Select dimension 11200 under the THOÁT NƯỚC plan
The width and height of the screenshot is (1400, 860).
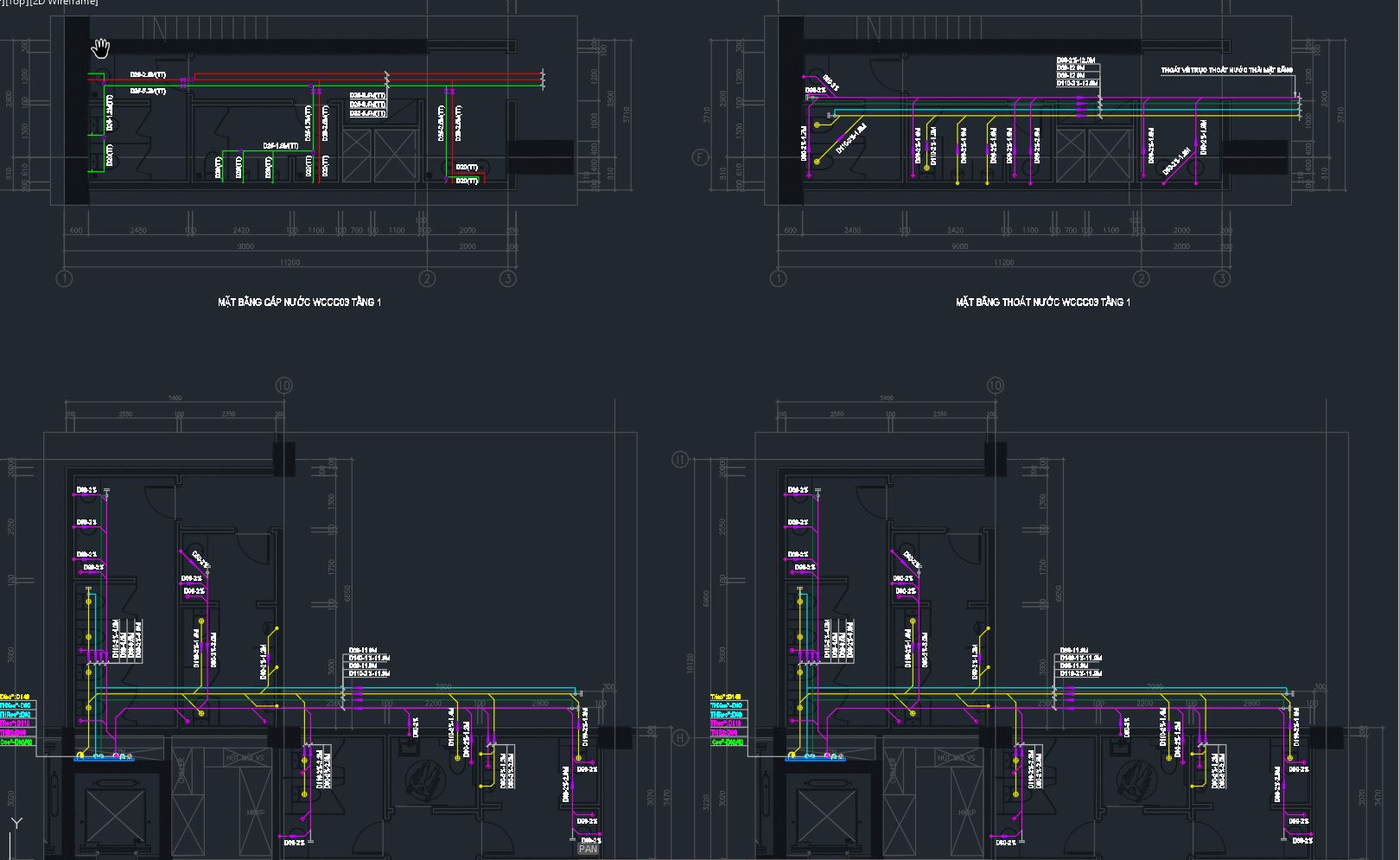pos(1003,263)
